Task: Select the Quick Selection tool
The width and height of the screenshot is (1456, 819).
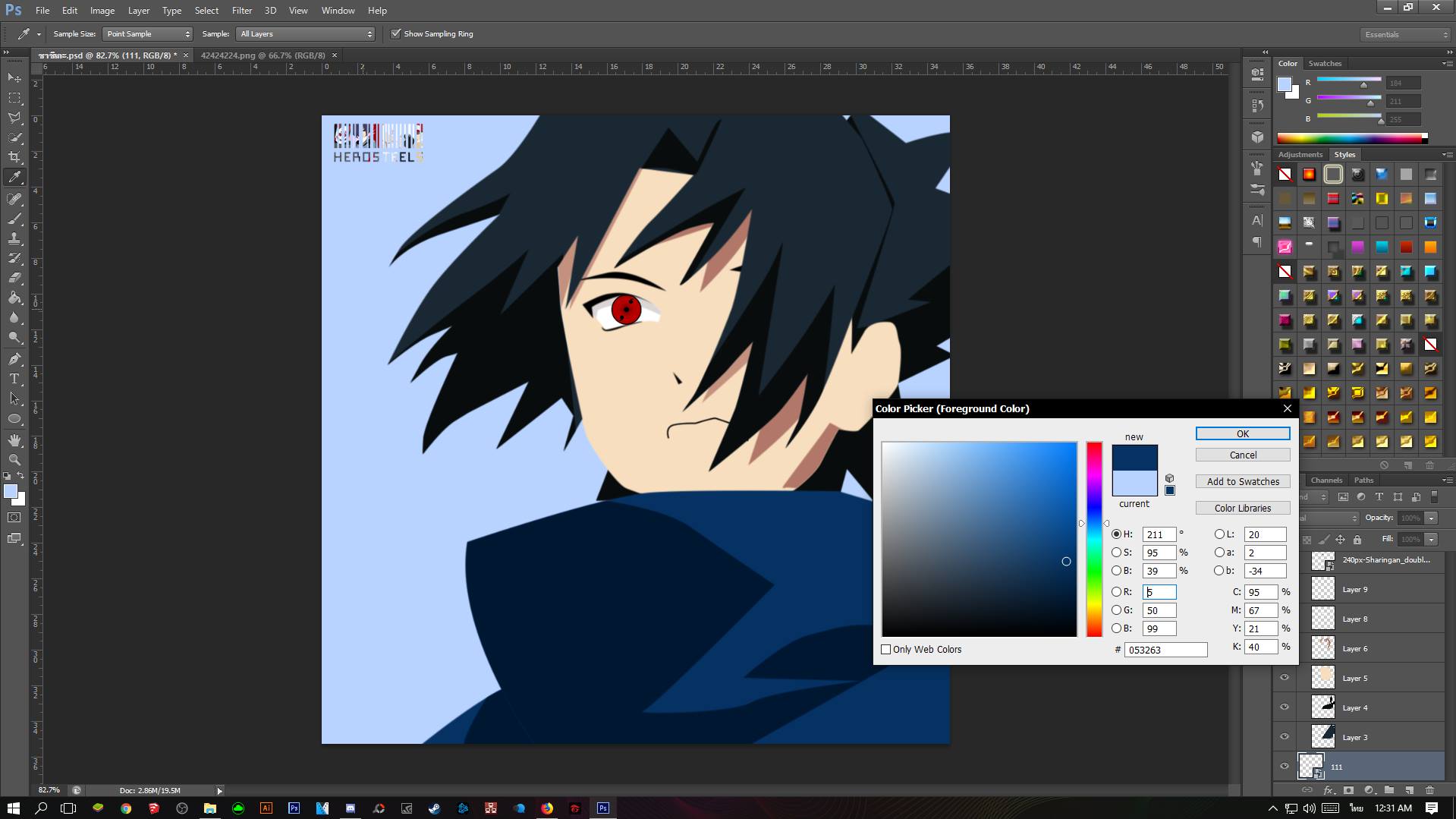Action: coord(14,137)
